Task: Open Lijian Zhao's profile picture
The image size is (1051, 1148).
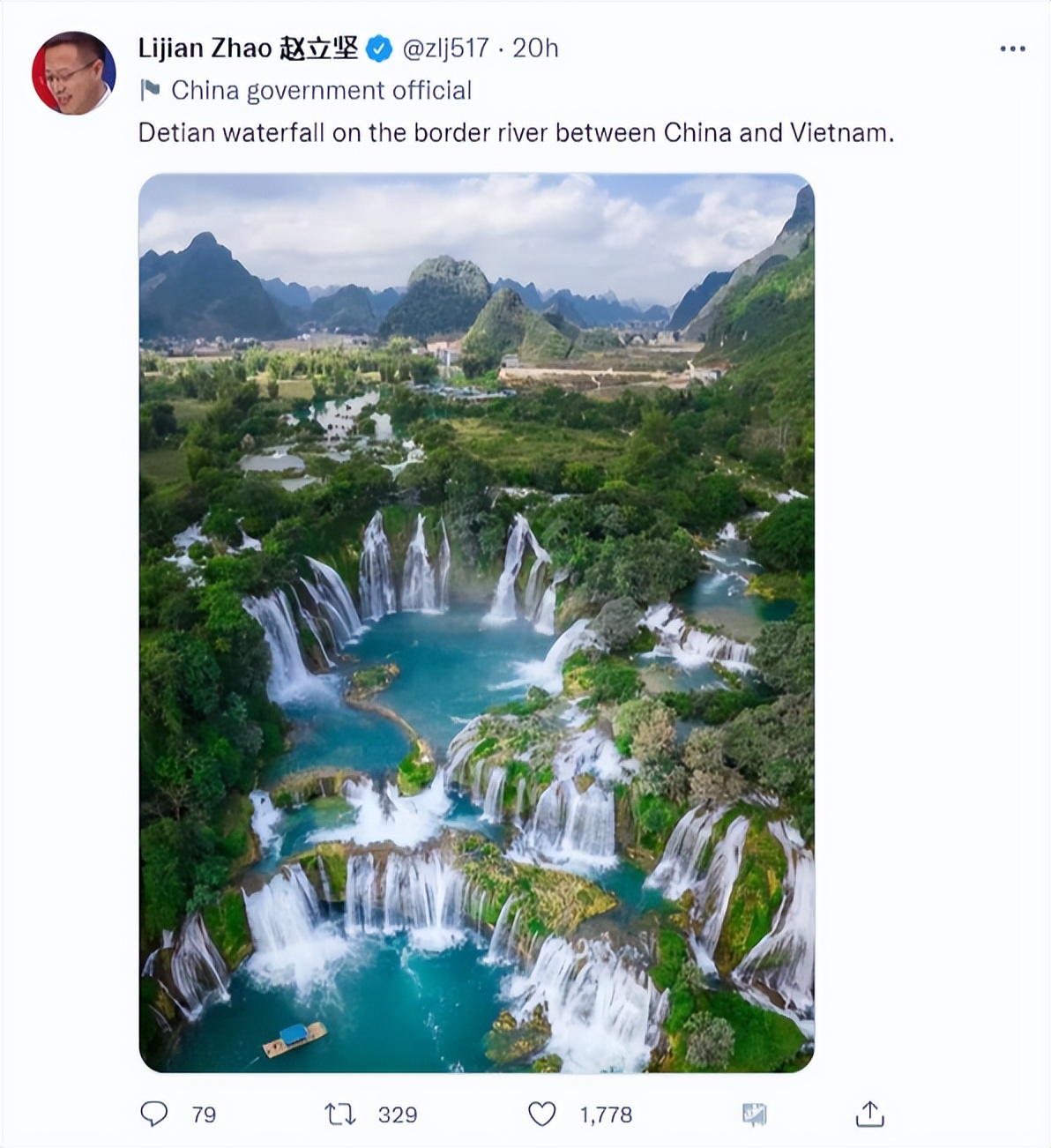Action: (x=73, y=73)
